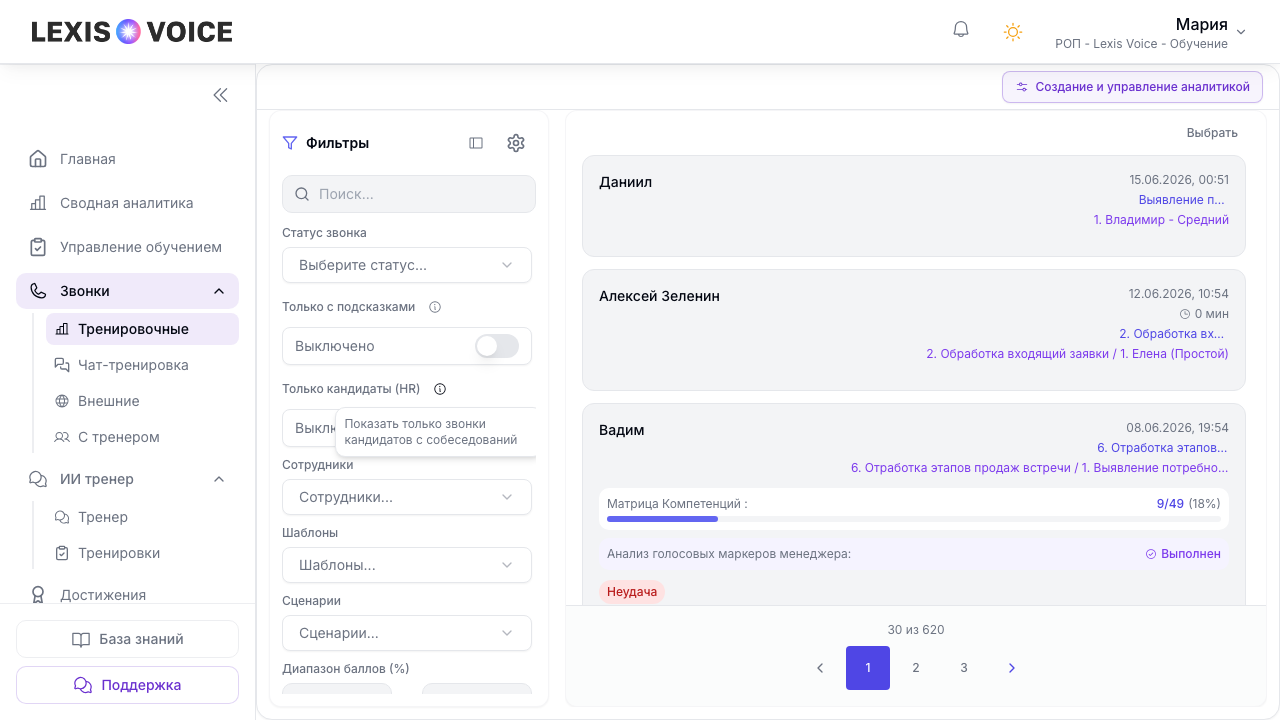The width and height of the screenshot is (1280, 720).
Task: Focus the filters Поиск field
Action: click(409, 194)
